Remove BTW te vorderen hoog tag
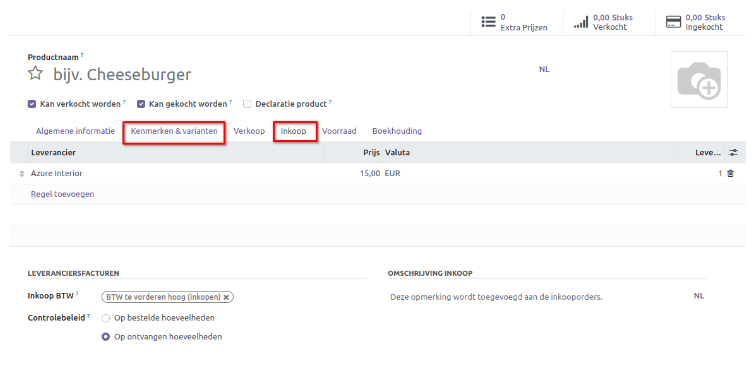 226,297
